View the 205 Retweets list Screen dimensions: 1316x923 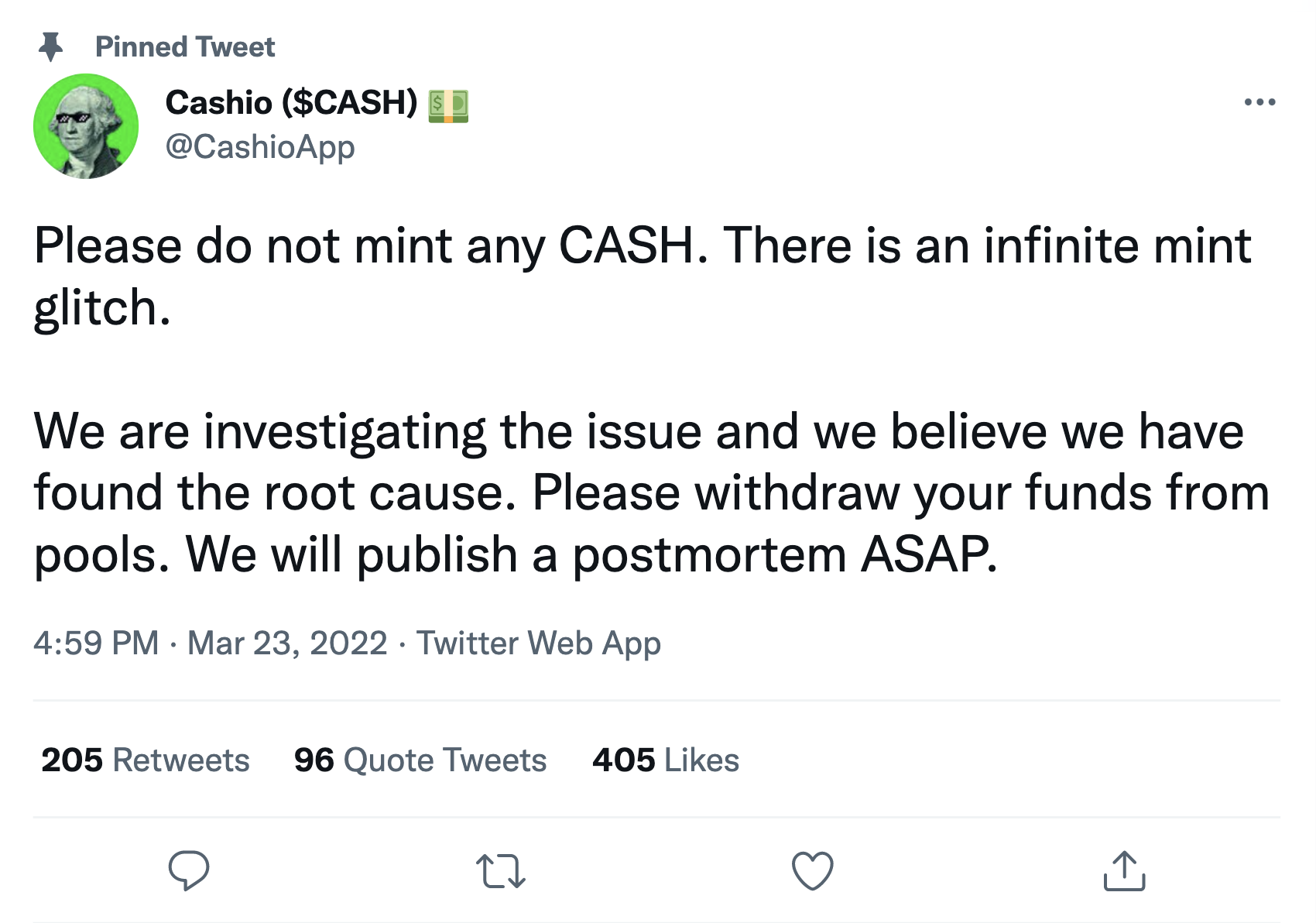146,760
